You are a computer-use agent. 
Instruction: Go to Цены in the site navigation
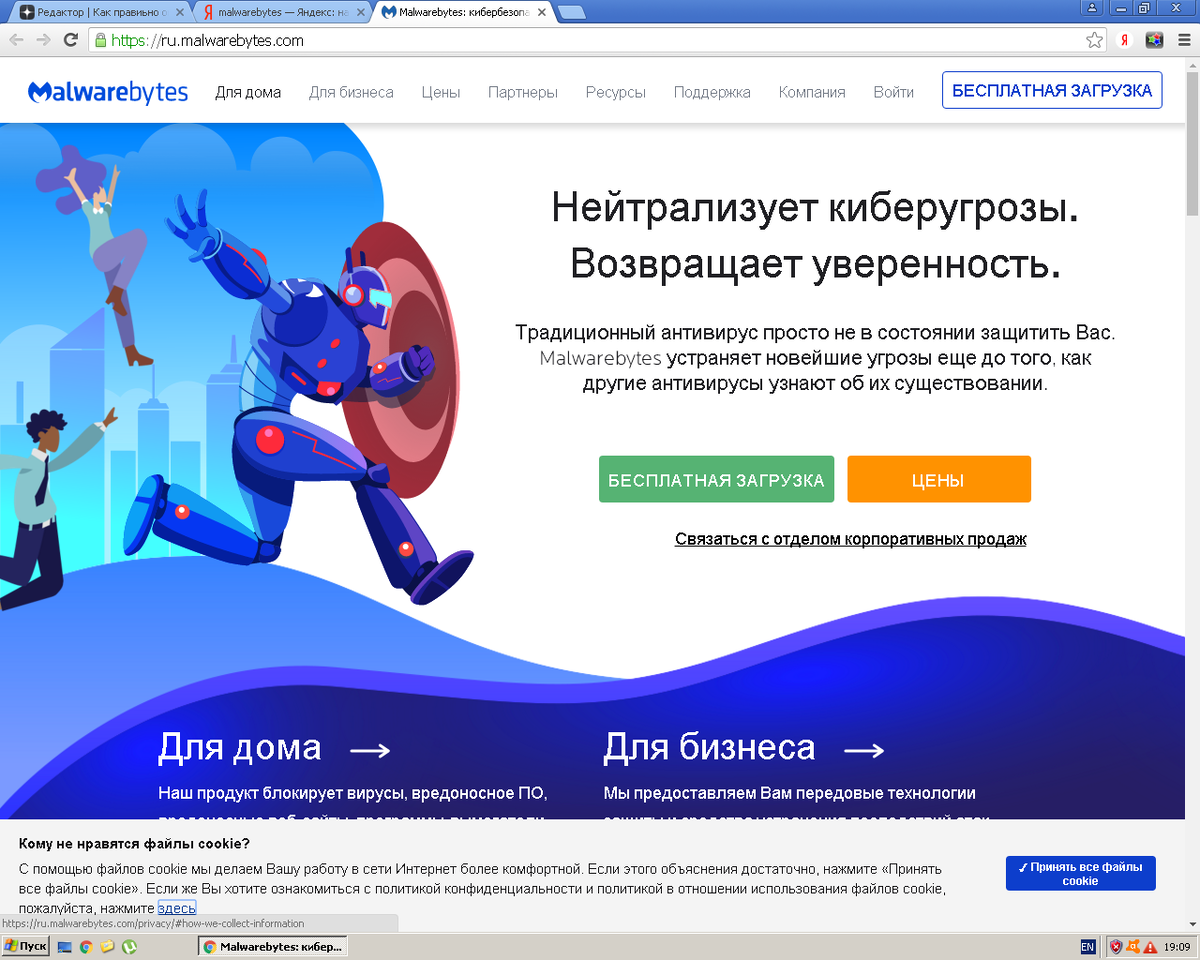[441, 92]
